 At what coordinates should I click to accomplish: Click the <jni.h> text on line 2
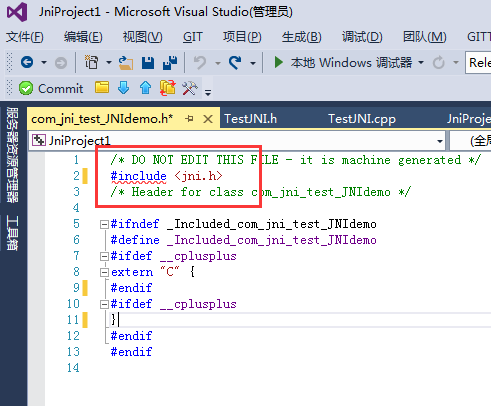(199, 176)
